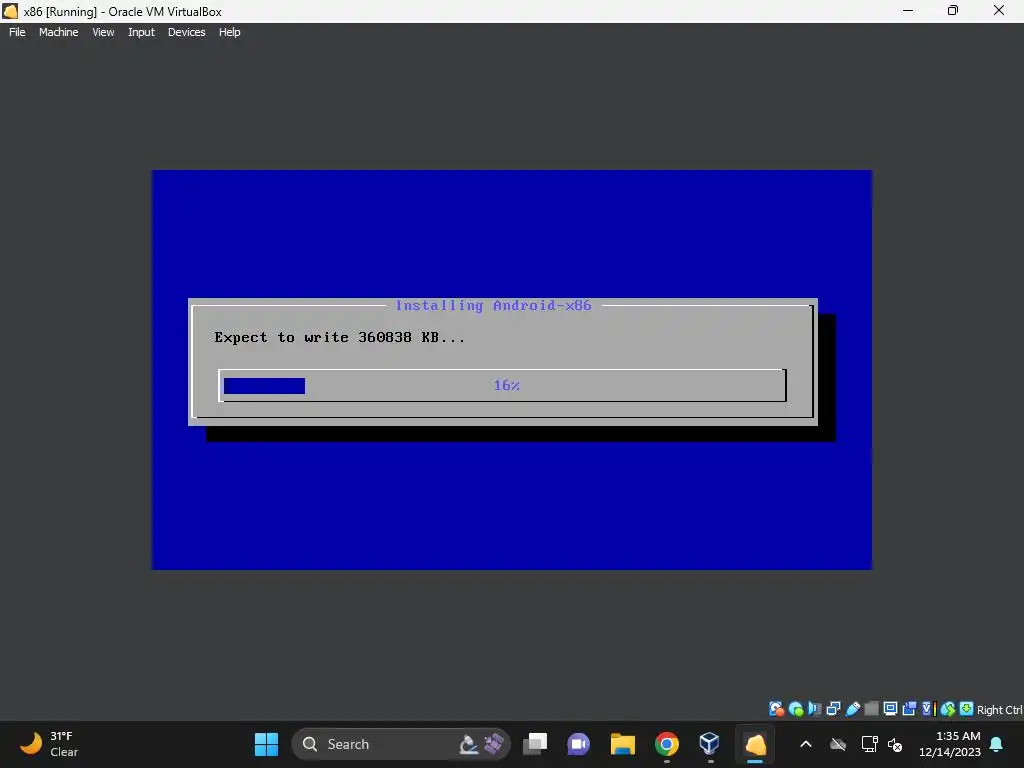This screenshot has width=1024, height=768.
Task: Open the Input menu
Action: coord(141,32)
